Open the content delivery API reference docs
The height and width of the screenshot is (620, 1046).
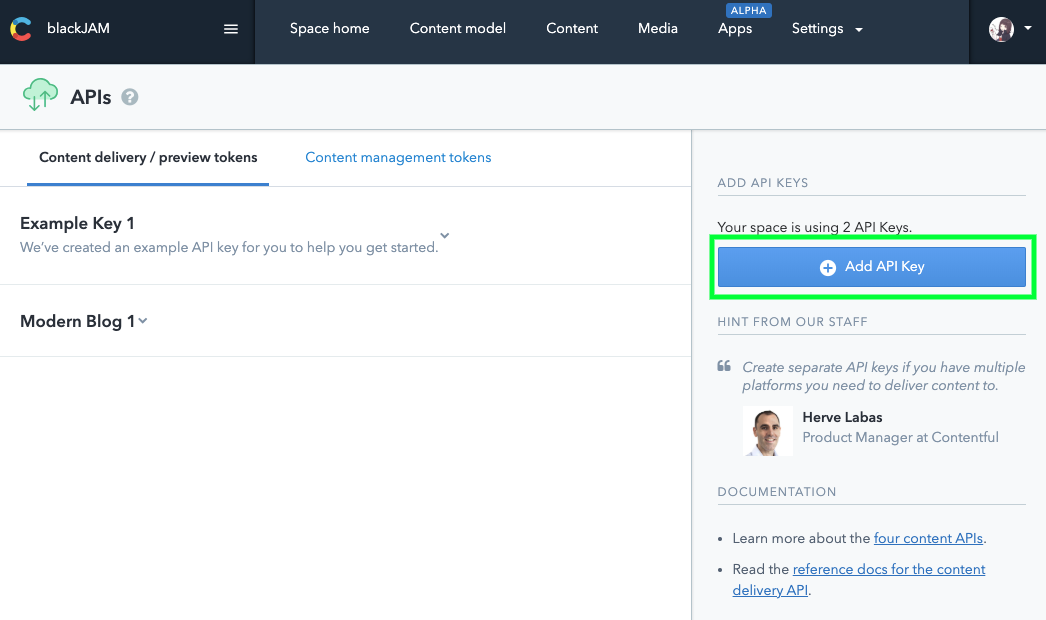[888, 569]
